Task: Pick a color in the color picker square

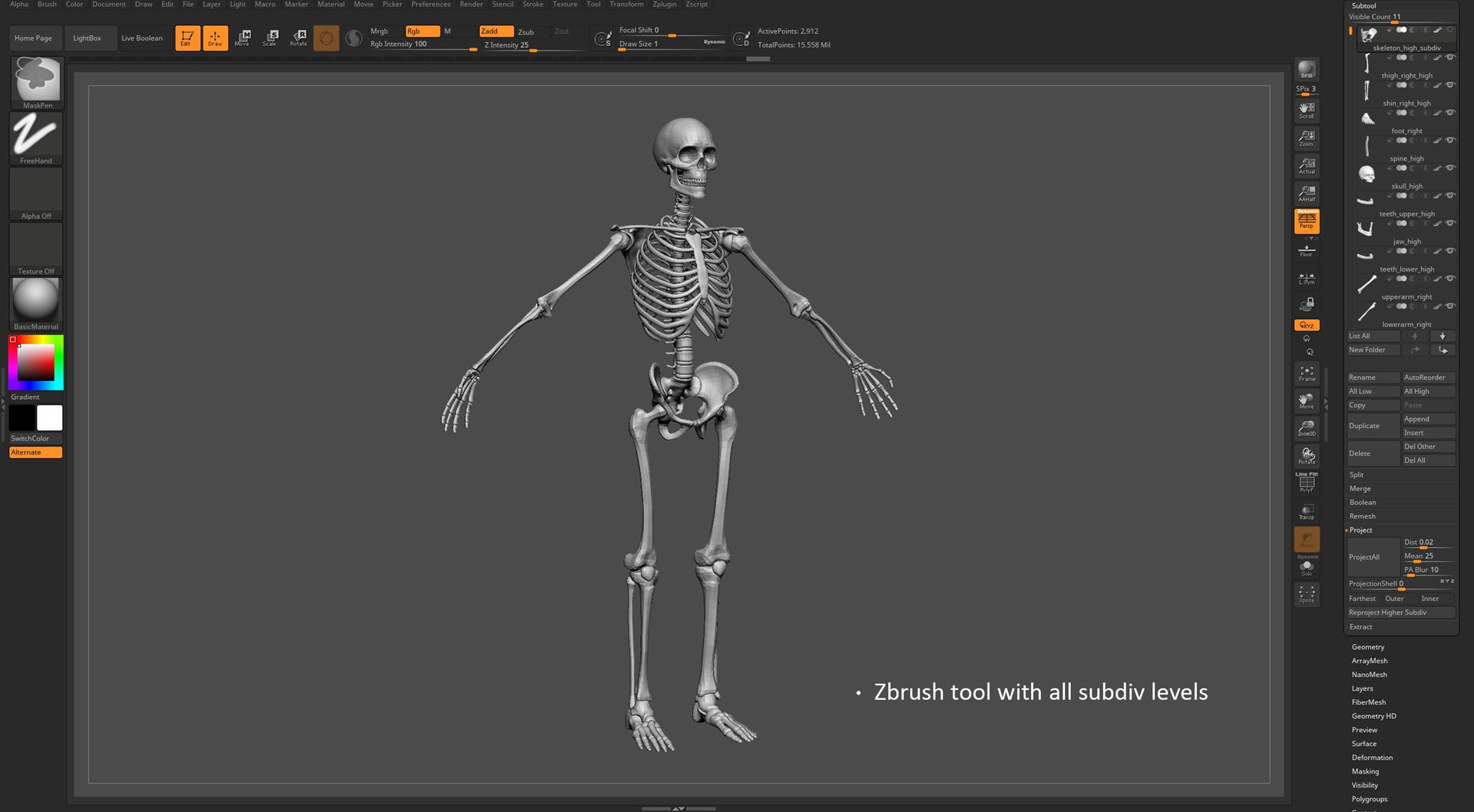Action: coord(36,362)
